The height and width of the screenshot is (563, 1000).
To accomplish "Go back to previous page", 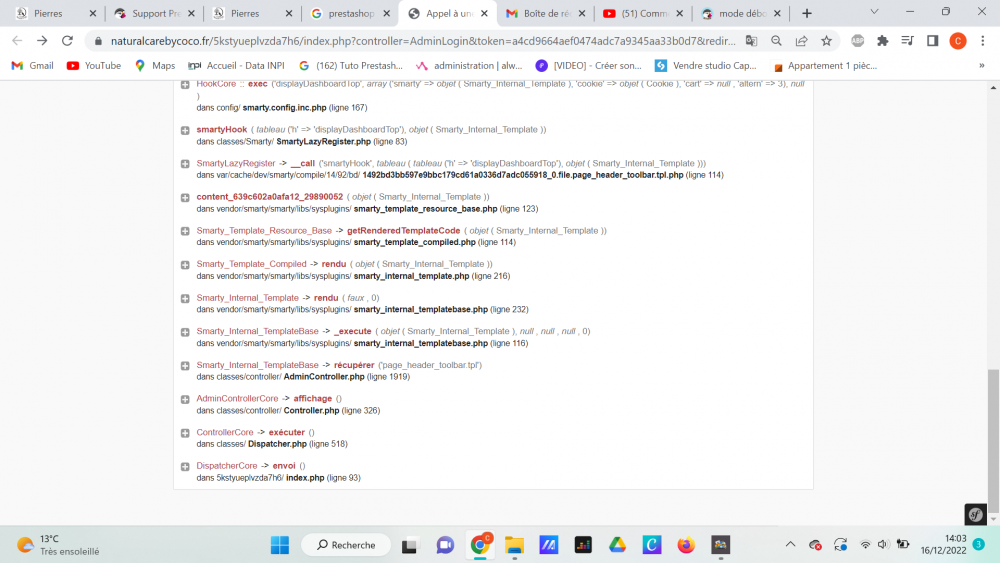I will coord(17,41).
